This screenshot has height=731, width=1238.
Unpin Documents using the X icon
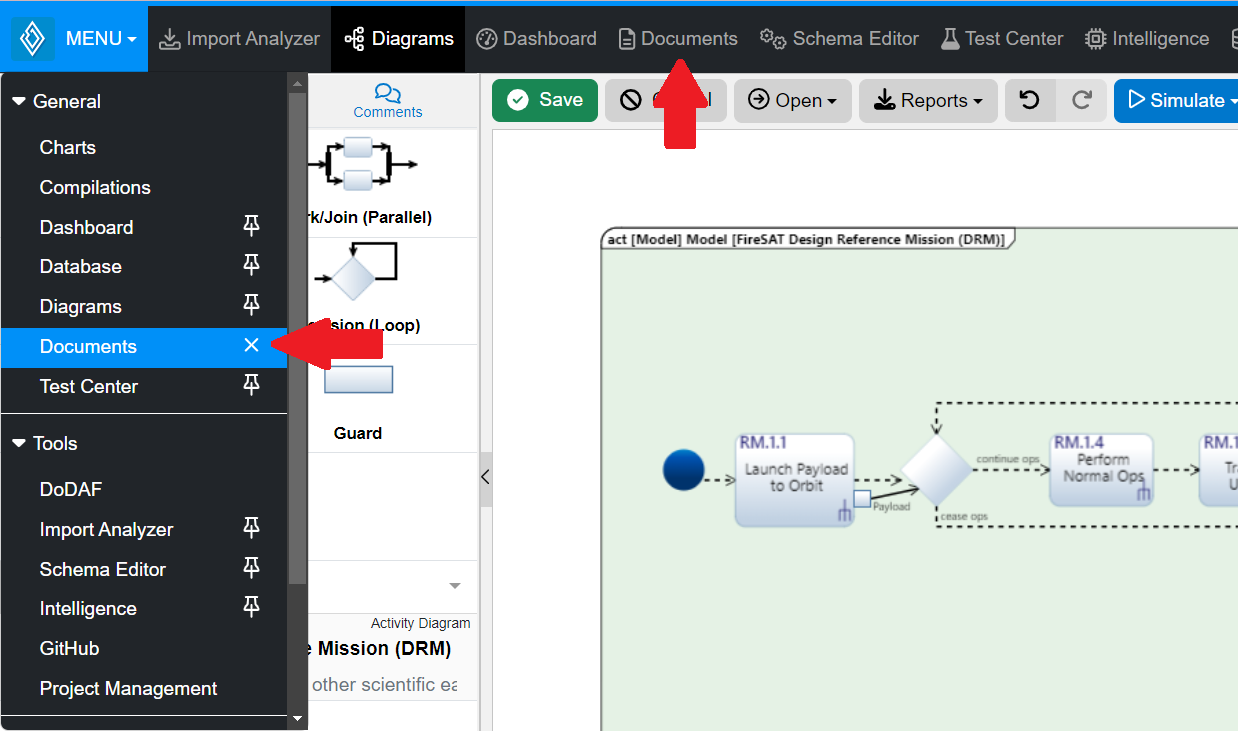251,346
